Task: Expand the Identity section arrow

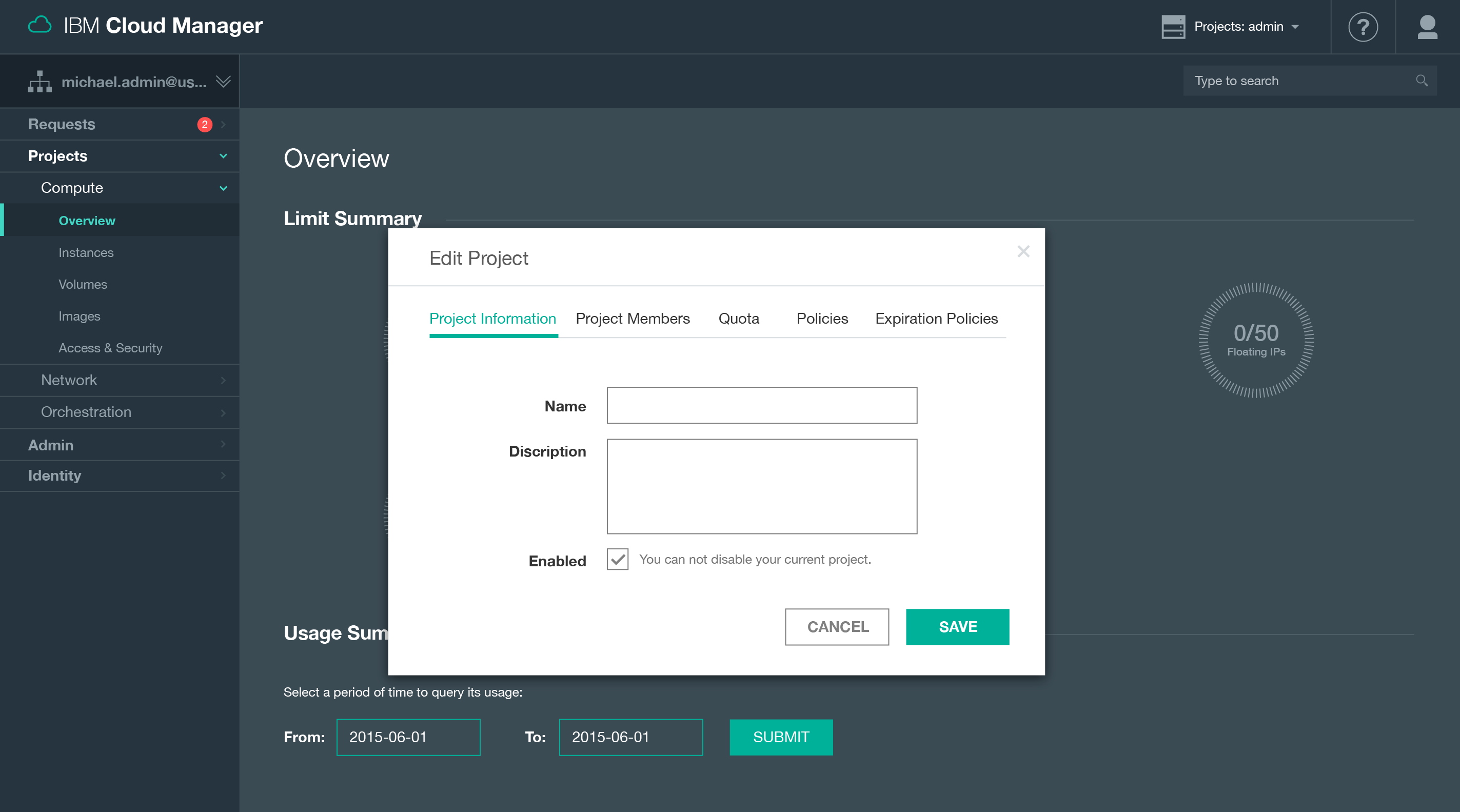Action: coord(223,476)
